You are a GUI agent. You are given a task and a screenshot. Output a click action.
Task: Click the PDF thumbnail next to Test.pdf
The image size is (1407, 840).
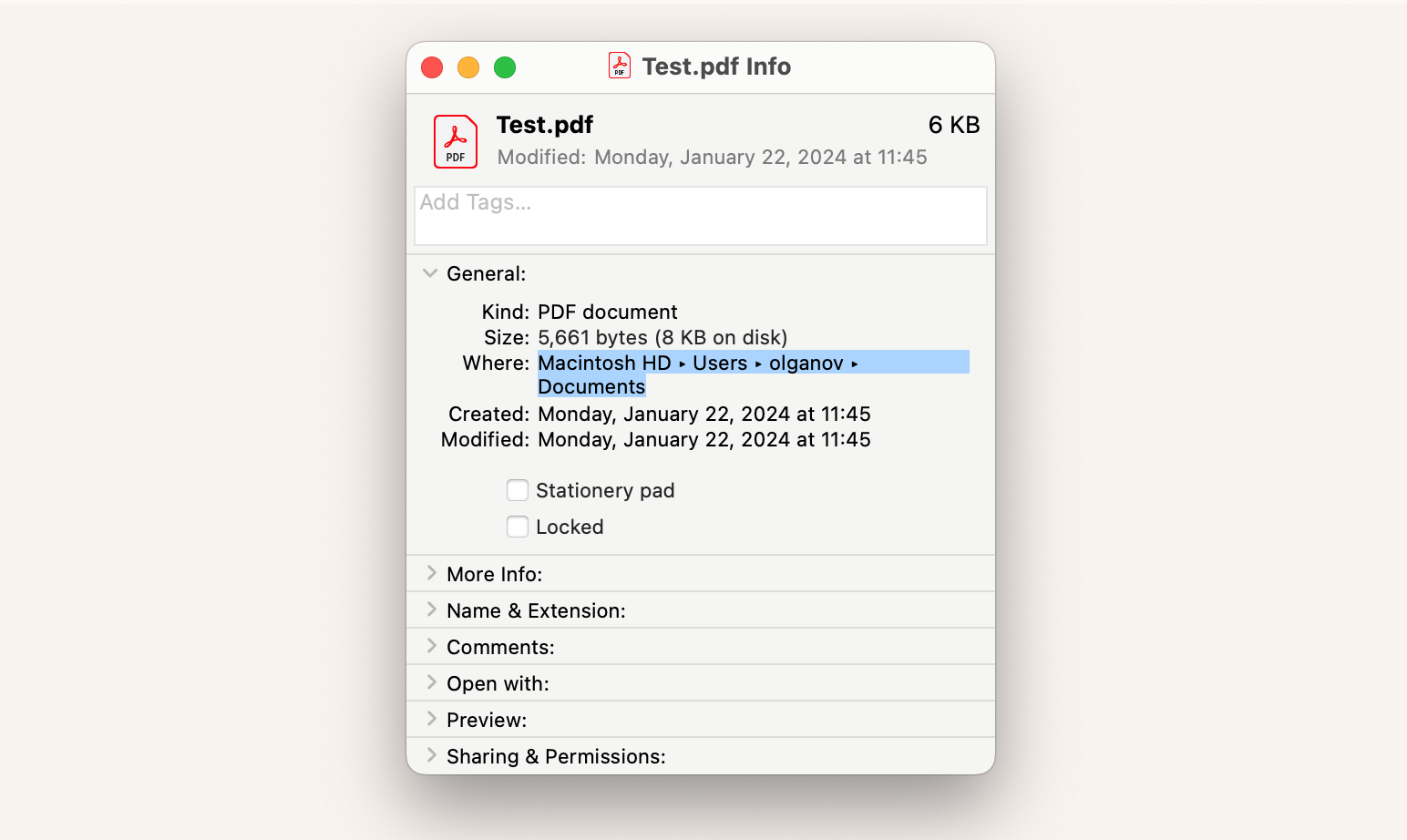tap(455, 141)
